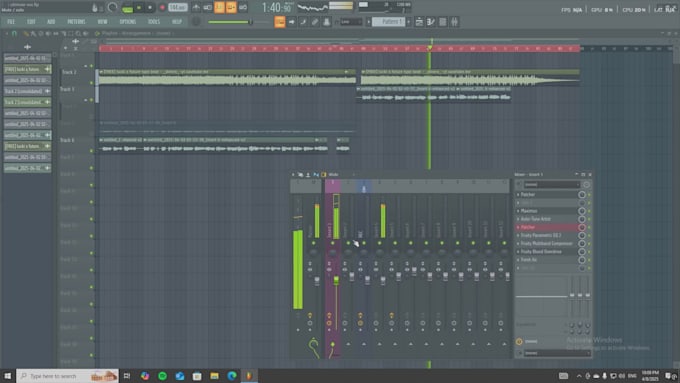Select the last untitled item in picker
The width and height of the screenshot is (680, 383).
click(x=27, y=168)
